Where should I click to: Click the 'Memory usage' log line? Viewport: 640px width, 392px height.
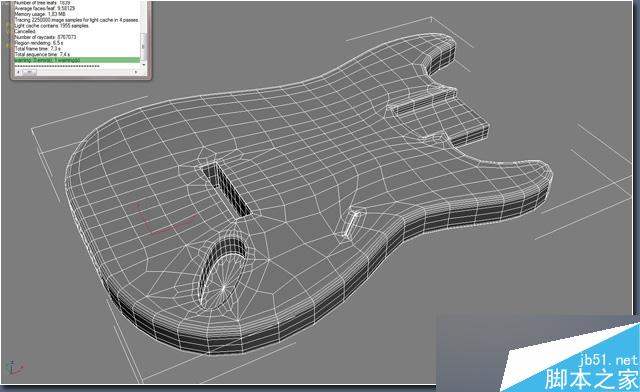40,14
